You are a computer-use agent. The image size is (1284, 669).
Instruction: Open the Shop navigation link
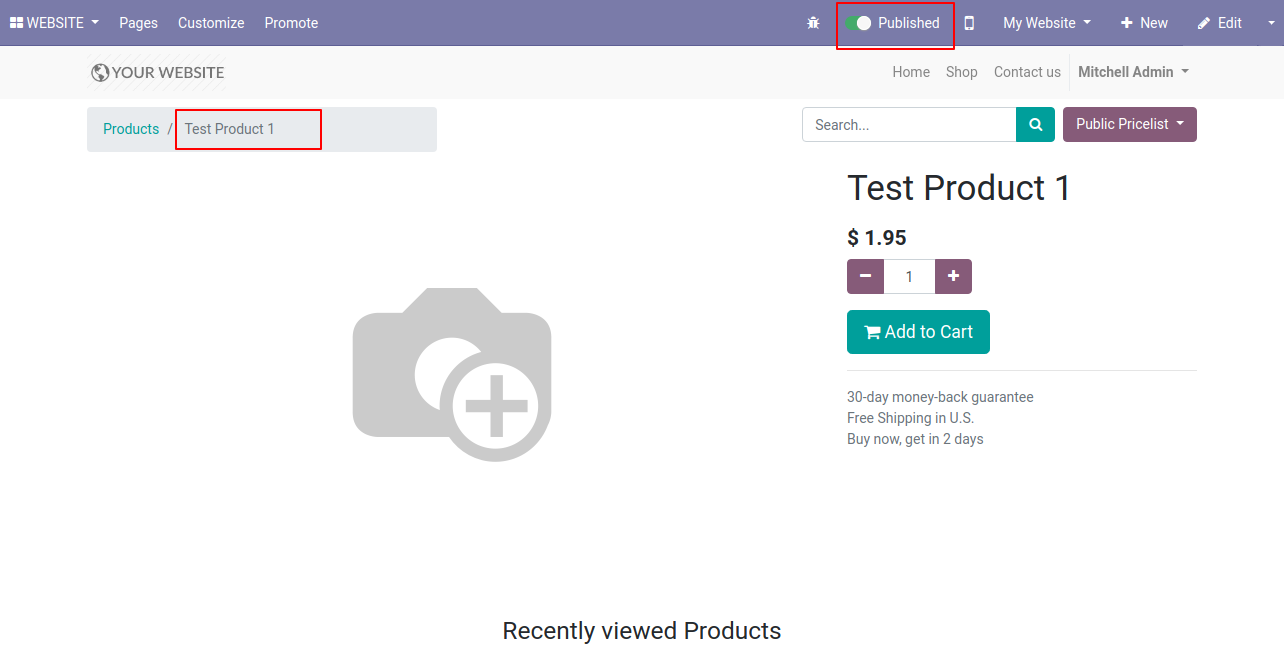[961, 72]
